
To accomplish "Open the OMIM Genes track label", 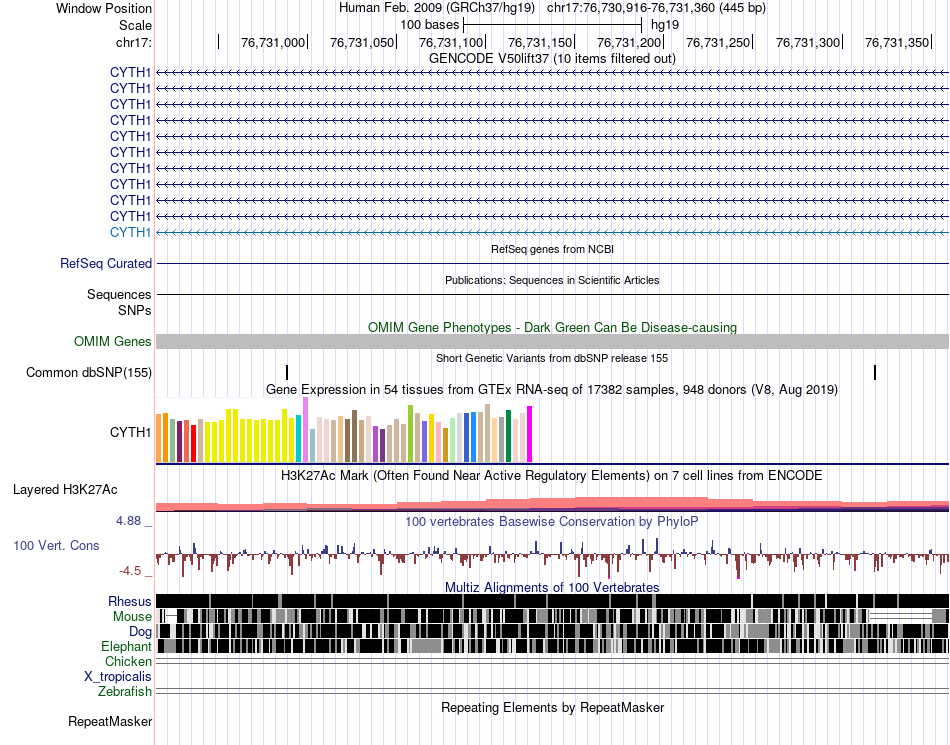I will [x=113, y=342].
